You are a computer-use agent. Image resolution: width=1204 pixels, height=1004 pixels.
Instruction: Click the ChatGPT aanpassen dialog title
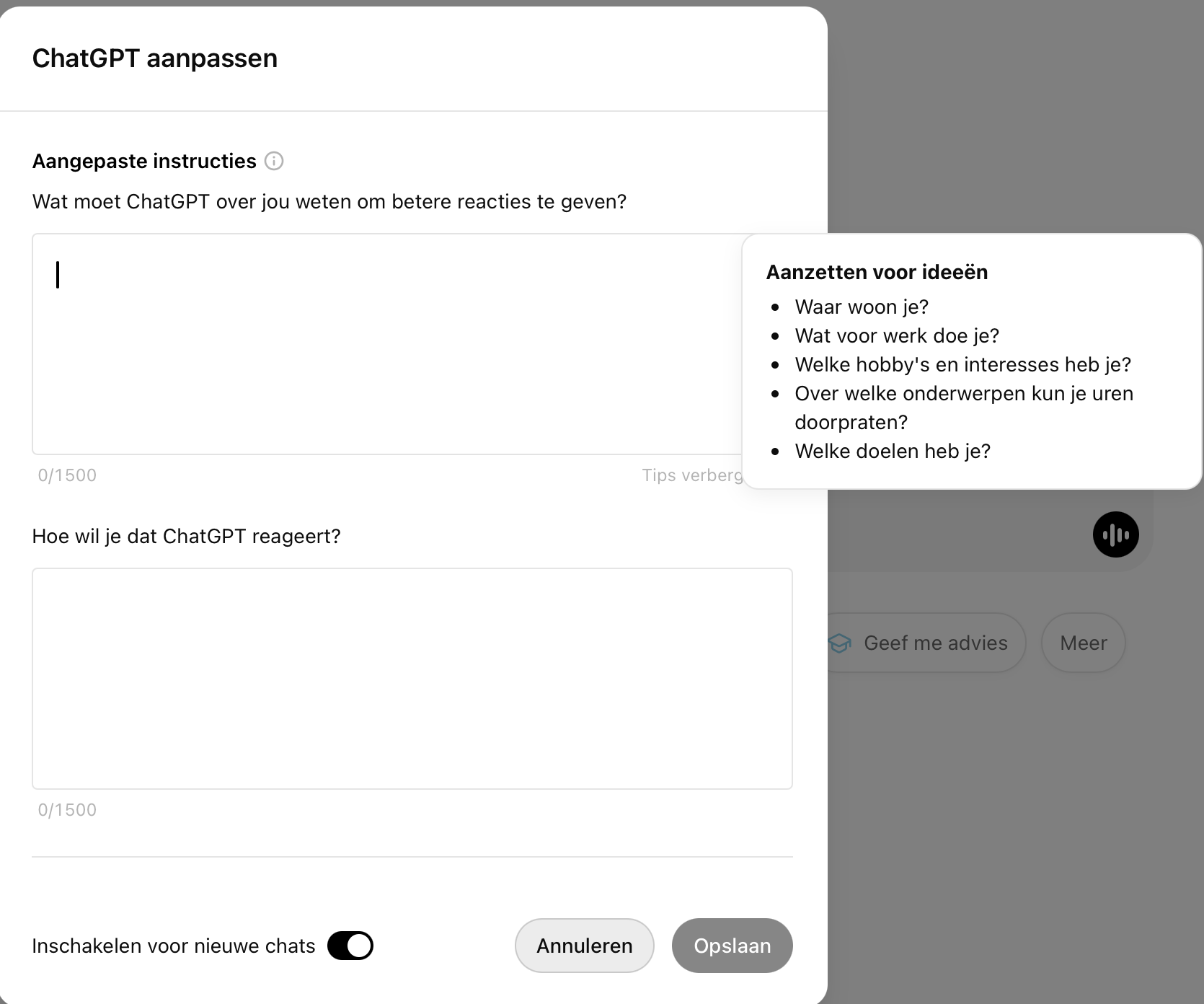(155, 58)
